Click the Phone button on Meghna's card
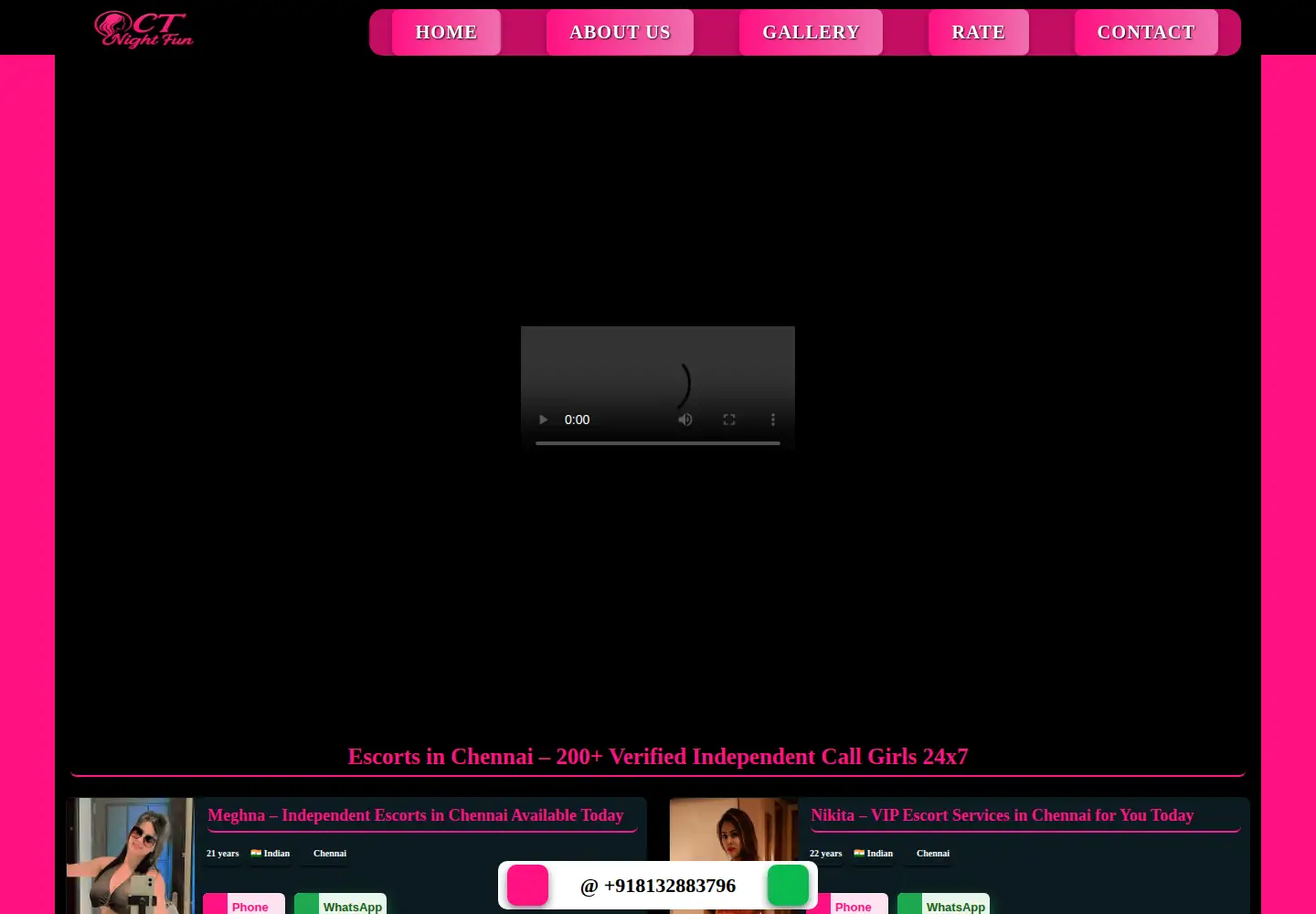The width and height of the screenshot is (1316, 914). tap(244, 904)
